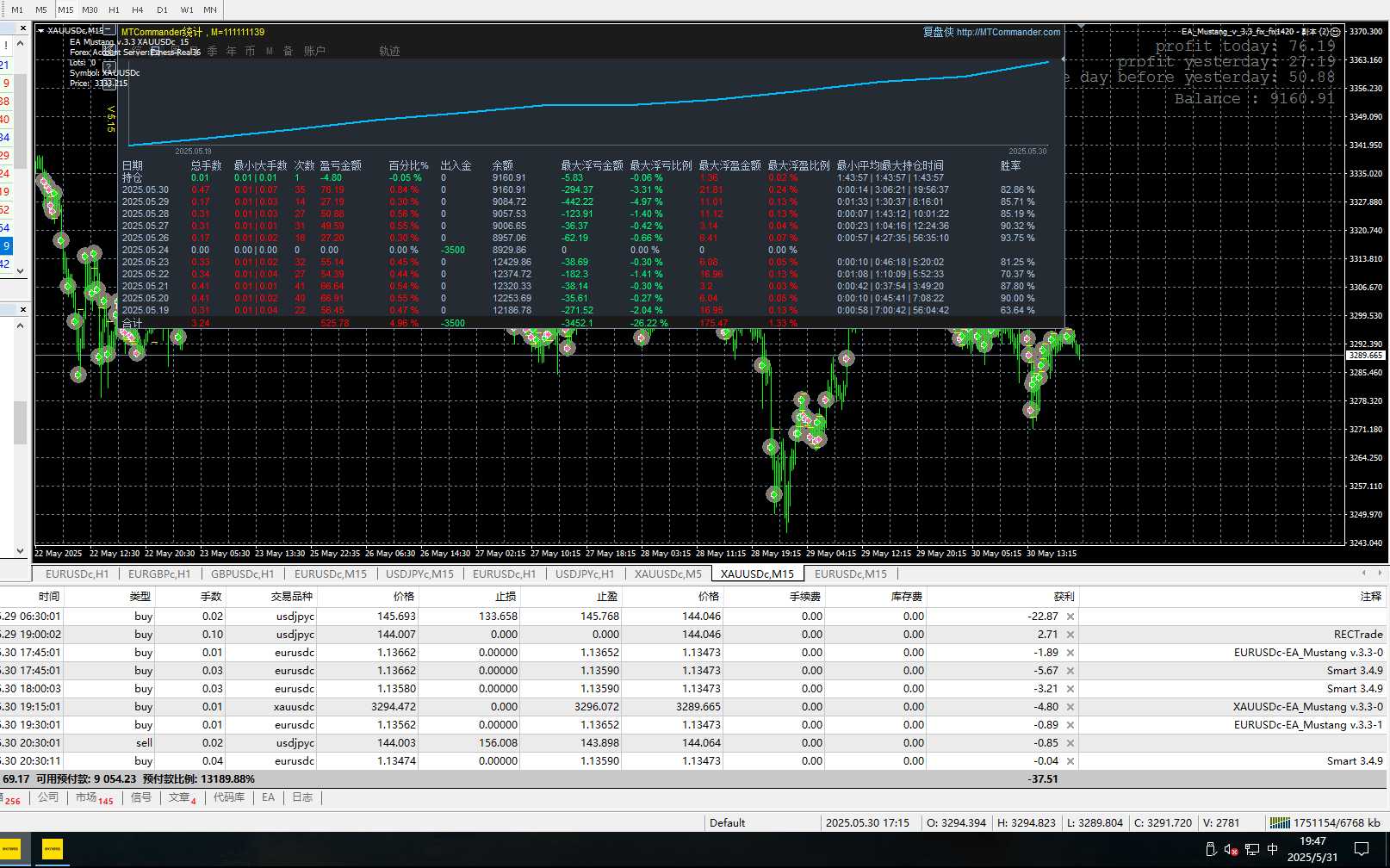
Task: Click the network tray icon
Action: [x=1252, y=850]
